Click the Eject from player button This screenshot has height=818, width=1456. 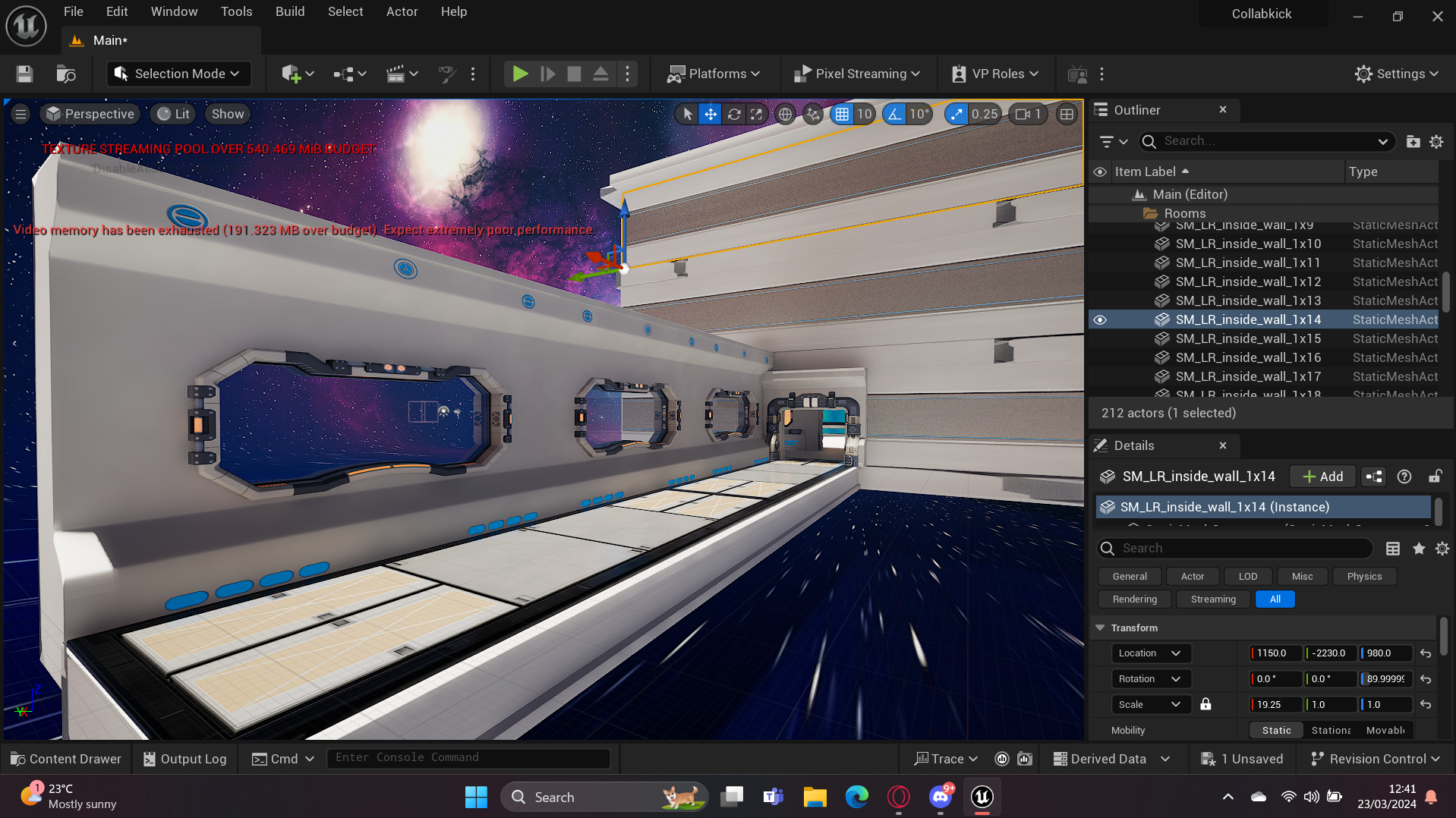click(600, 74)
